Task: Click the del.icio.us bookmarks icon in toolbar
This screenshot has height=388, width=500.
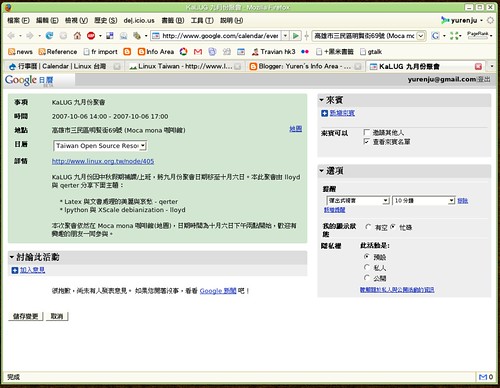Action: click(110, 35)
